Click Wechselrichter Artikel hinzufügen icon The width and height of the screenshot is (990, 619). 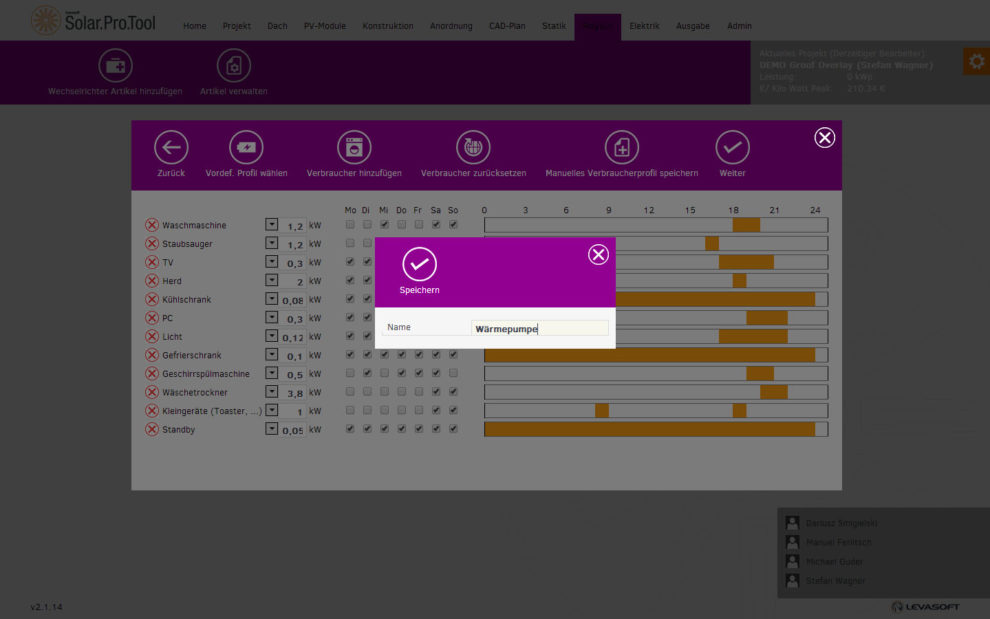point(115,66)
